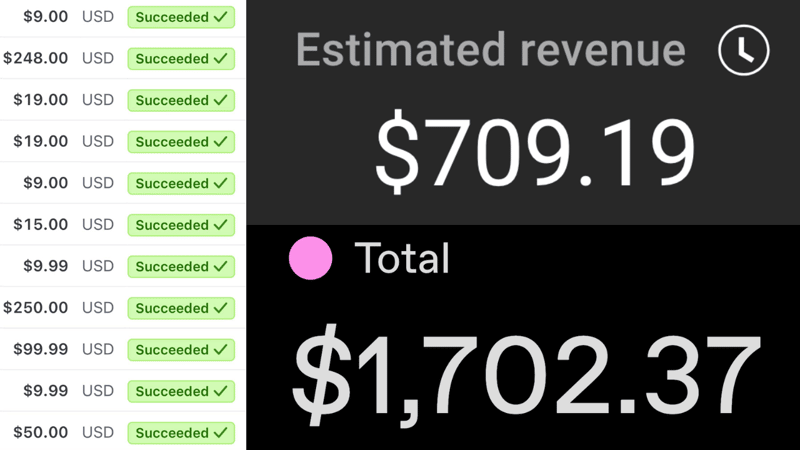800x450 pixels.
Task: Click the Succeeded badge for $248.00 payment
Action: (181, 58)
